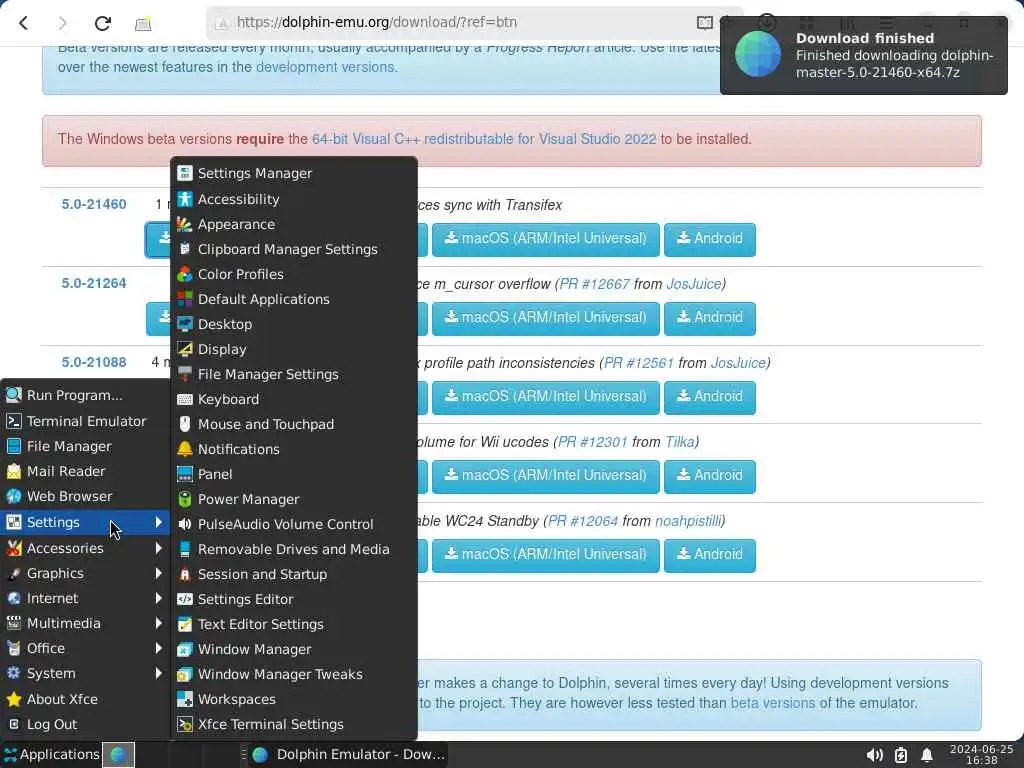Open Color Profiles
Image resolution: width=1024 pixels, height=768 pixels.
pos(294,274)
